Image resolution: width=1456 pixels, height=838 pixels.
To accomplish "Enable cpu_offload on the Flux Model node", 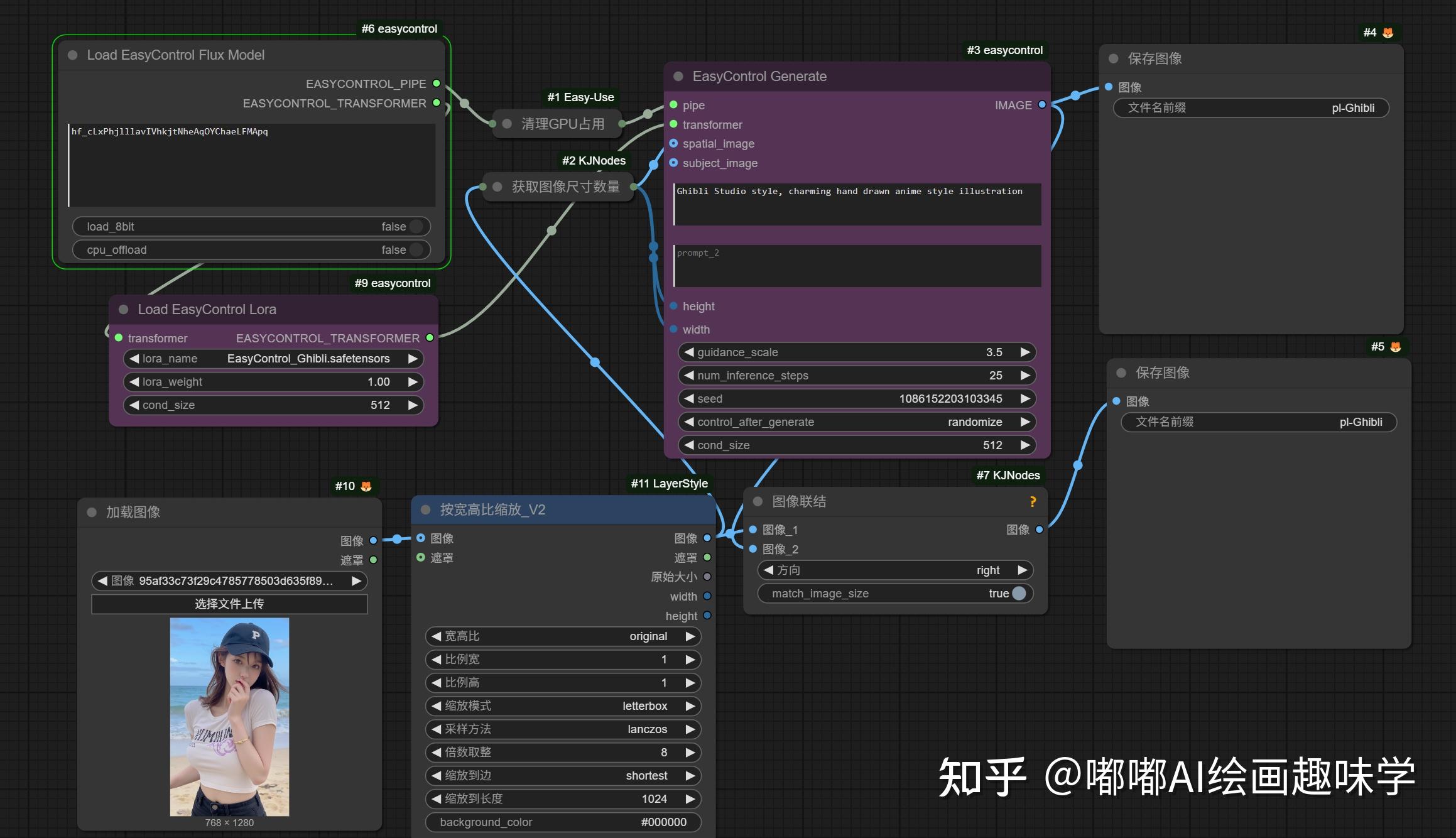I will click(x=416, y=249).
